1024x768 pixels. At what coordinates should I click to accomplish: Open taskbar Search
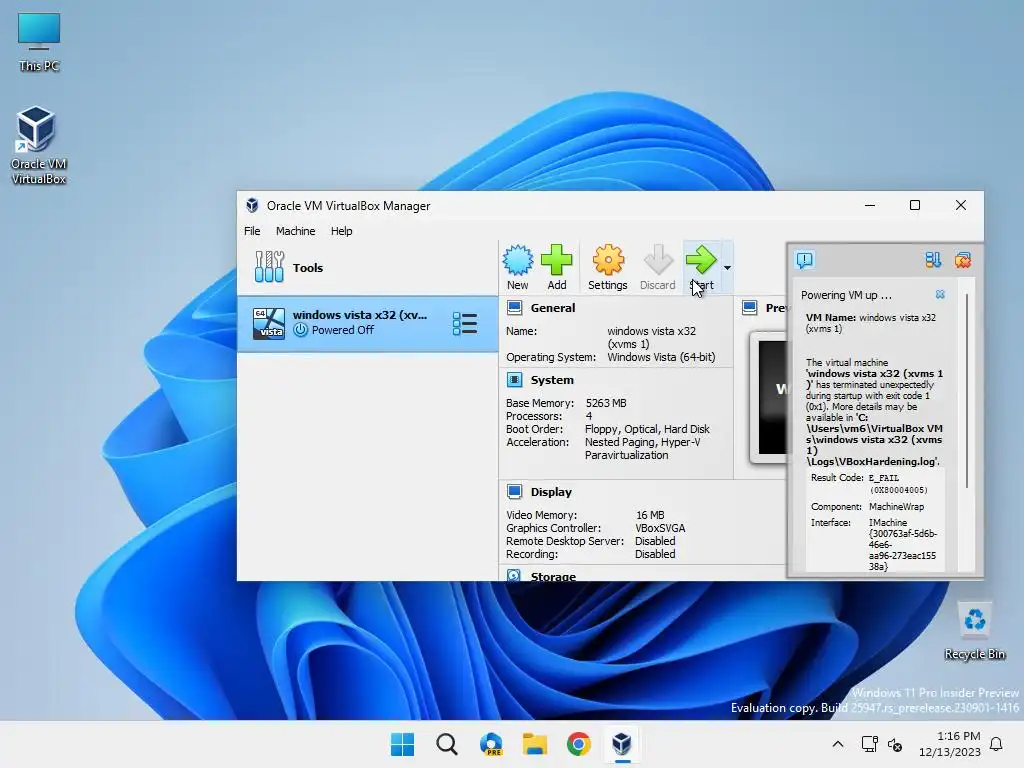447,744
